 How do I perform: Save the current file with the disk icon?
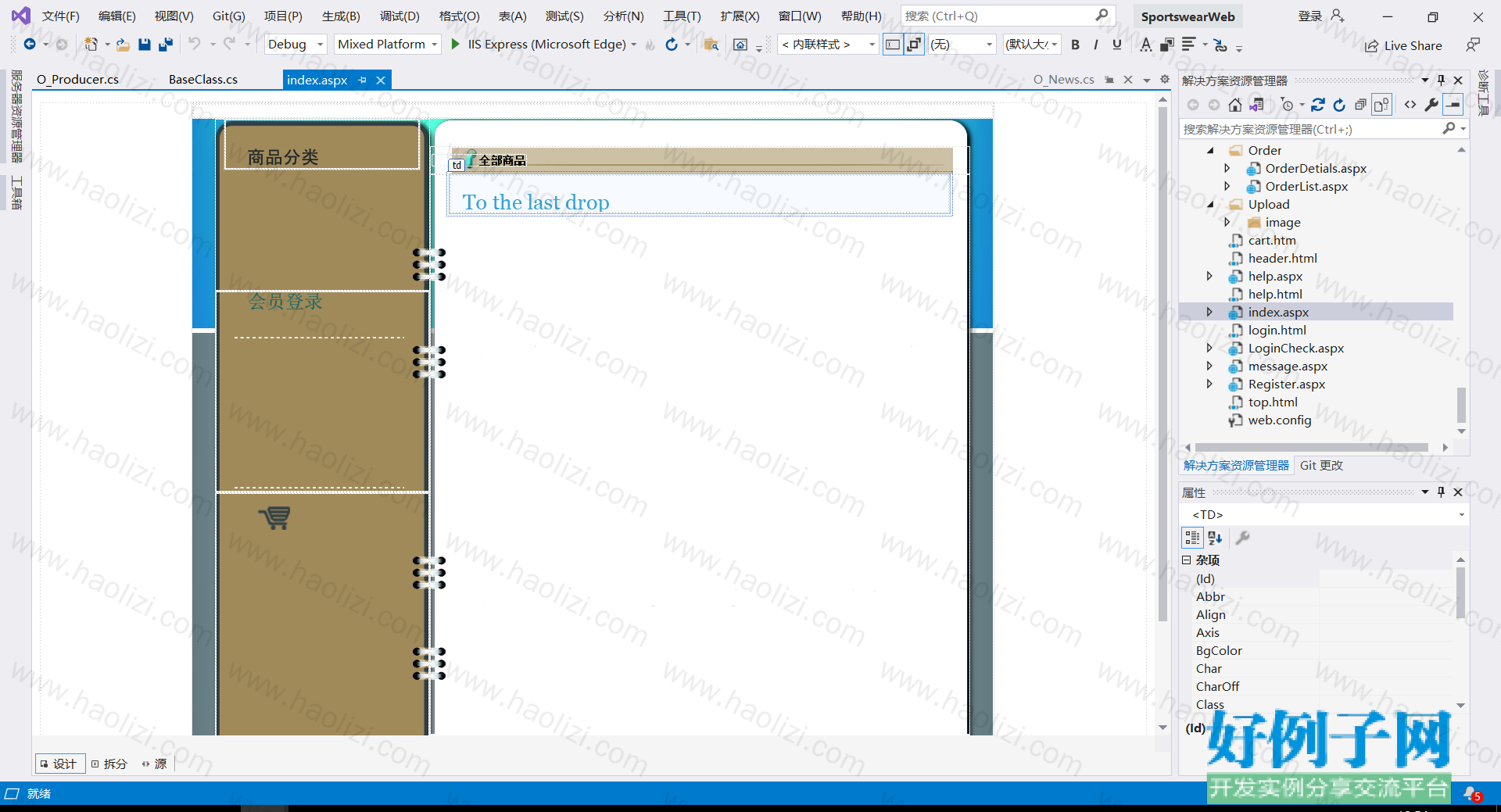[x=144, y=45]
